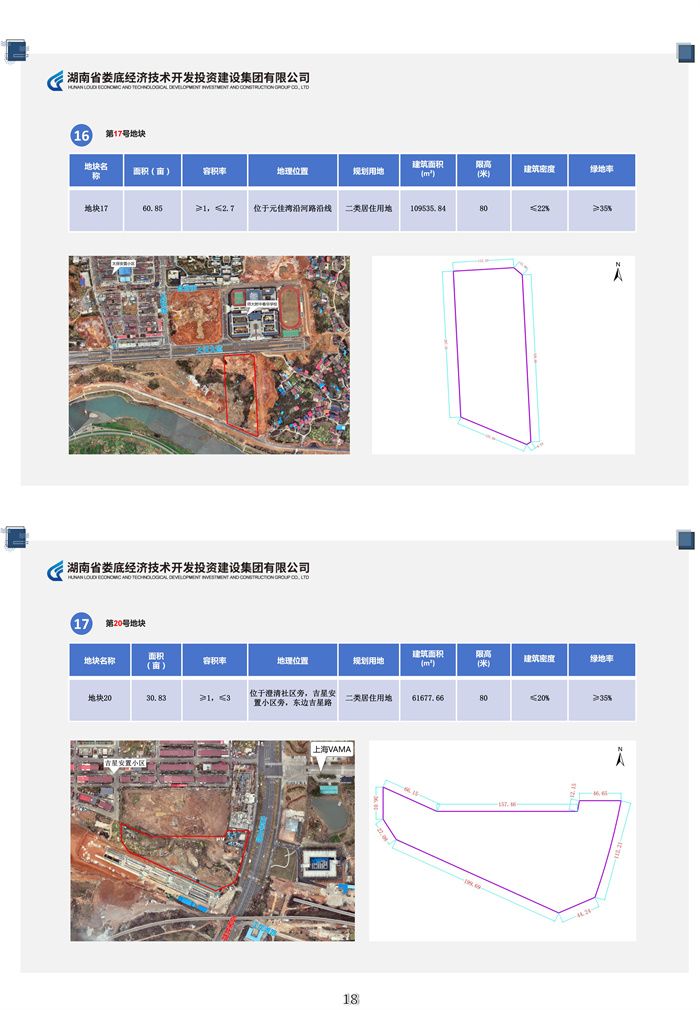
Task: Click the blue number 17 badge
Action: pyautogui.click(x=81, y=624)
